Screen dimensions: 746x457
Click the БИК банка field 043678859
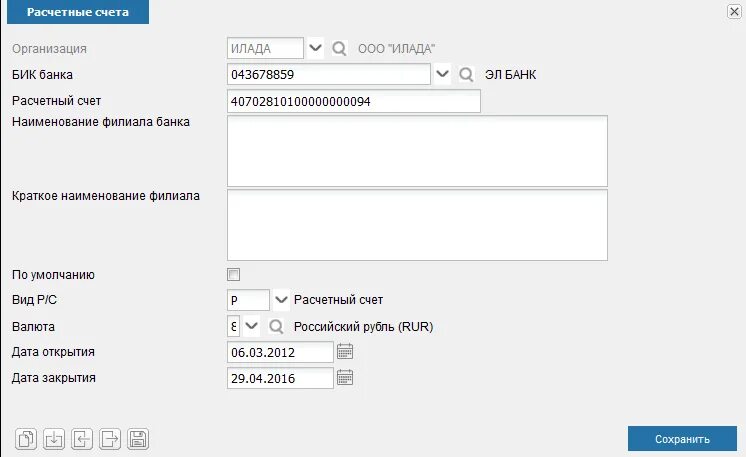point(329,74)
